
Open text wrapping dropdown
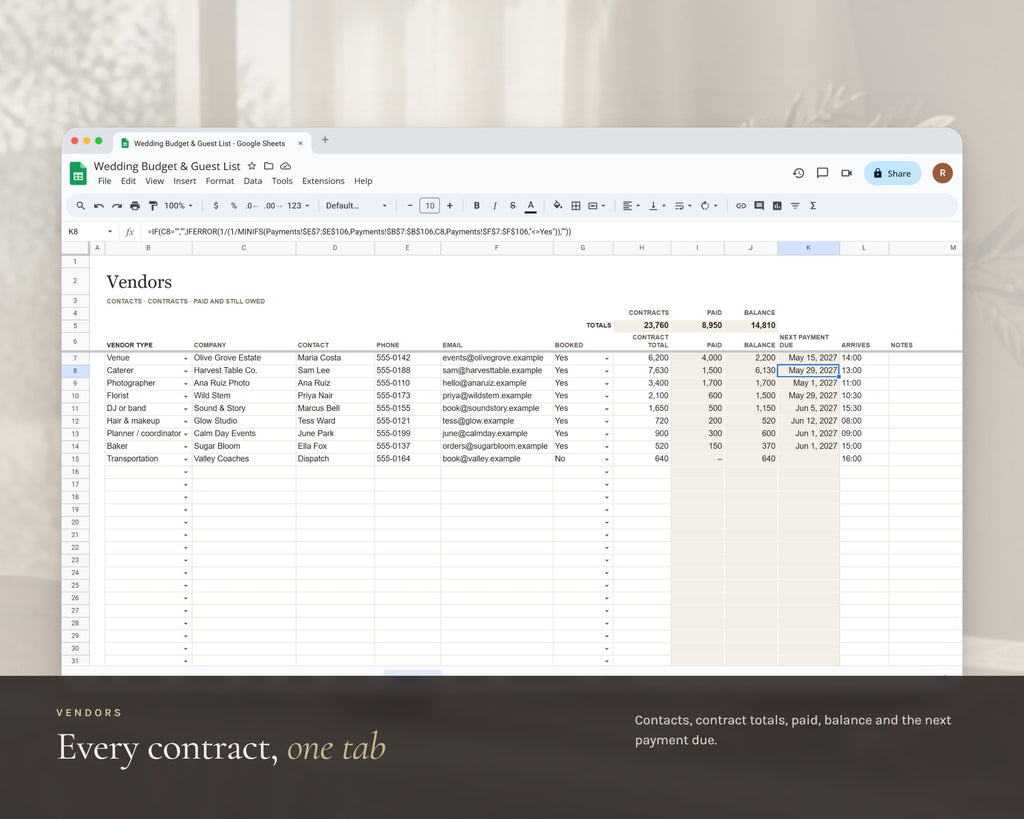pos(683,206)
